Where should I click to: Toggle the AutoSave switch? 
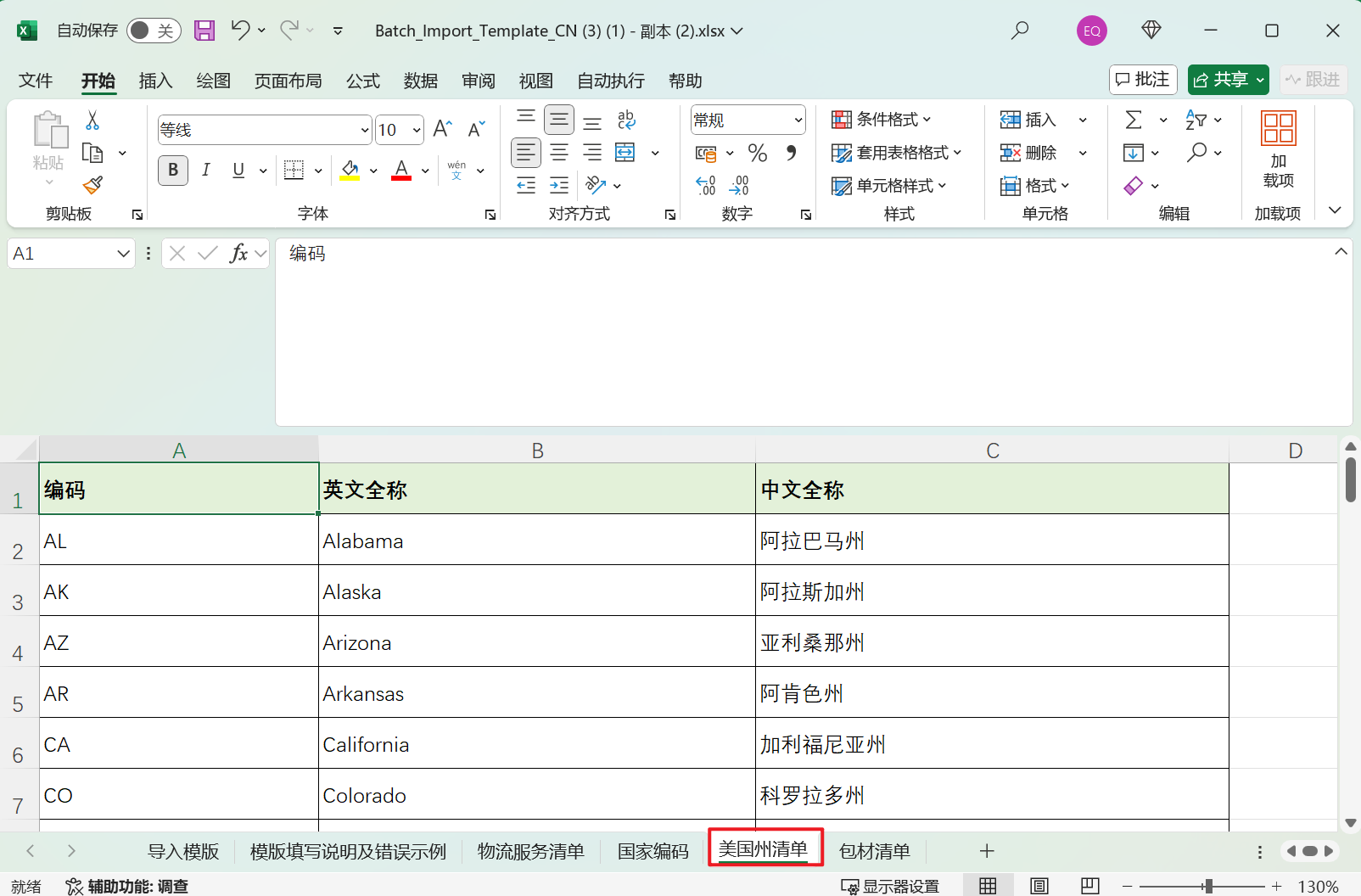click(154, 31)
